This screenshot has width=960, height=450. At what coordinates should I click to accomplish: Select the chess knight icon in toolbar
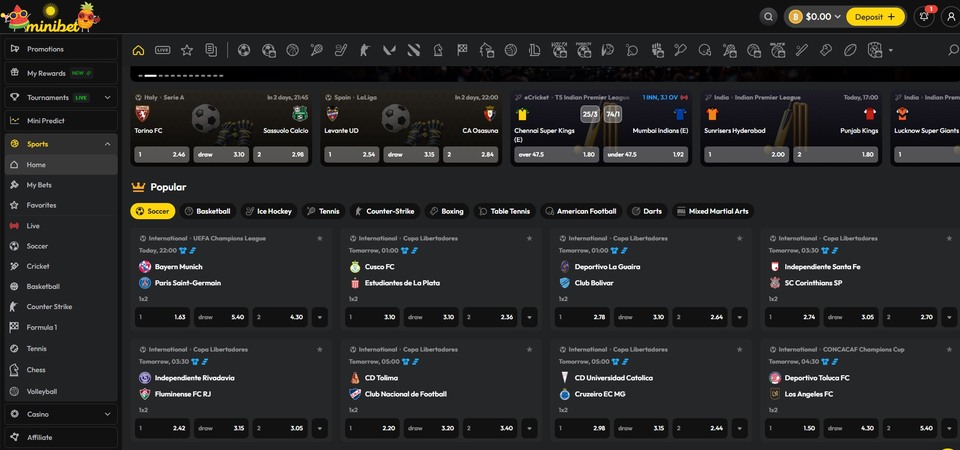point(437,50)
